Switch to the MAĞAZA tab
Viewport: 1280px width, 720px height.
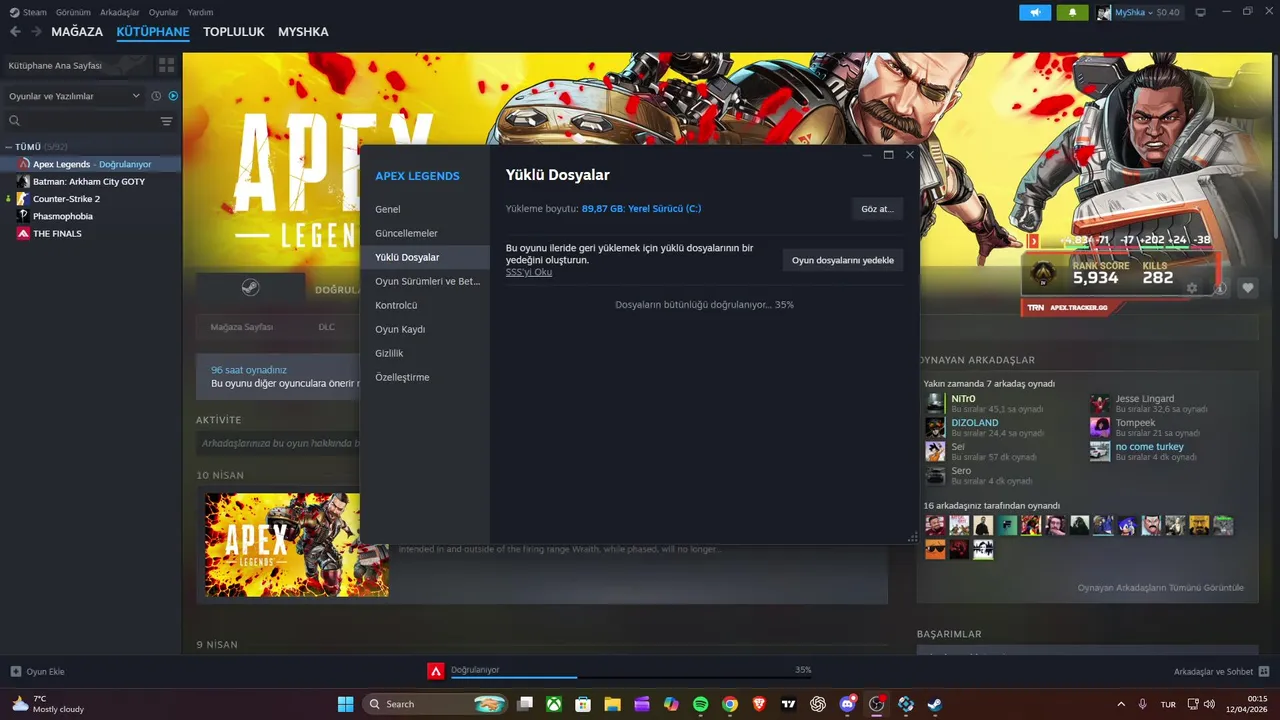point(77,32)
